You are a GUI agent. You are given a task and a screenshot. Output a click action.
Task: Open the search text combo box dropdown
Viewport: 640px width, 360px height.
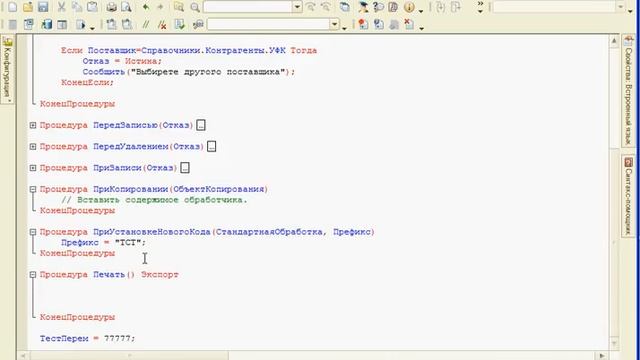[297, 7]
